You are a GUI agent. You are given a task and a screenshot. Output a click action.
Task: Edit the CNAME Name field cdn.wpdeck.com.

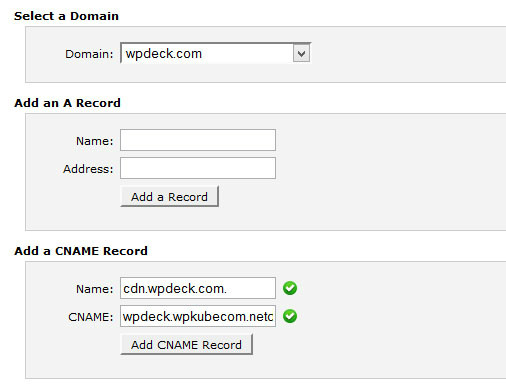[x=198, y=288]
